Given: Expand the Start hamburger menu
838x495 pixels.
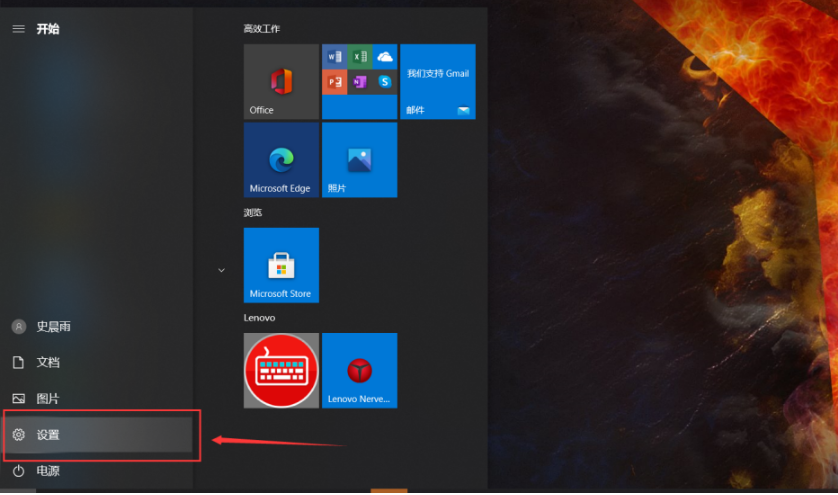Looking at the screenshot, I should (x=18, y=29).
